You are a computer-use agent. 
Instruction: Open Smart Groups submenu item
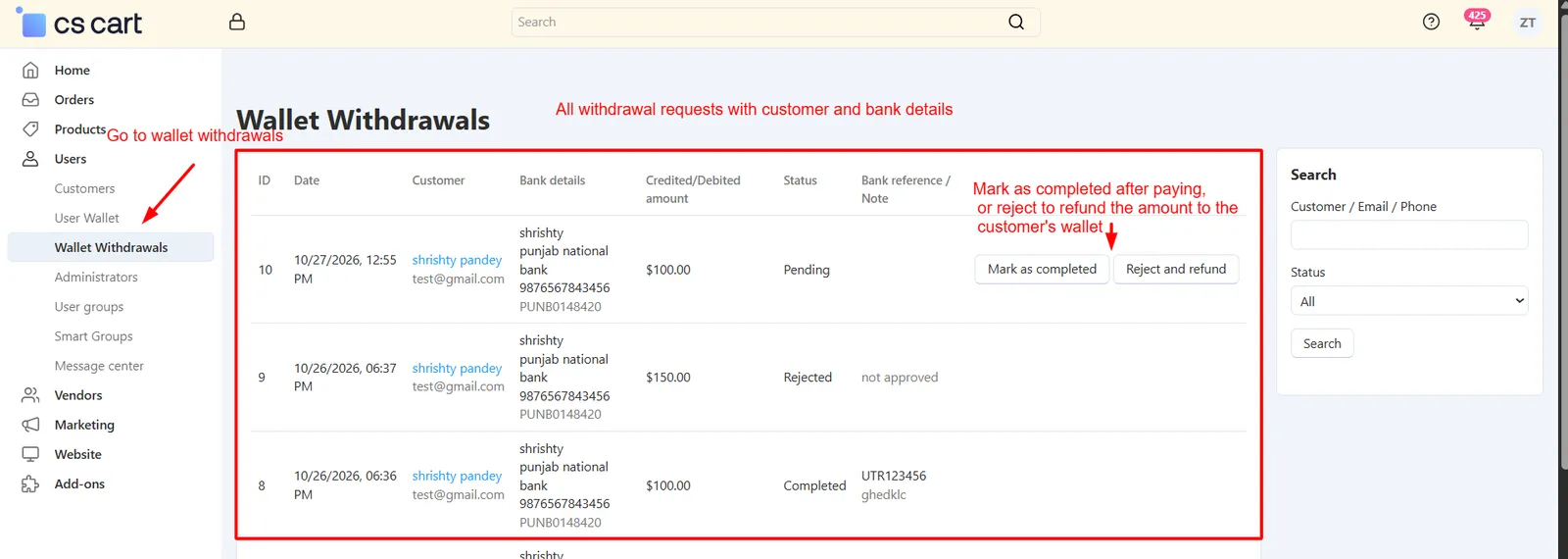point(93,335)
